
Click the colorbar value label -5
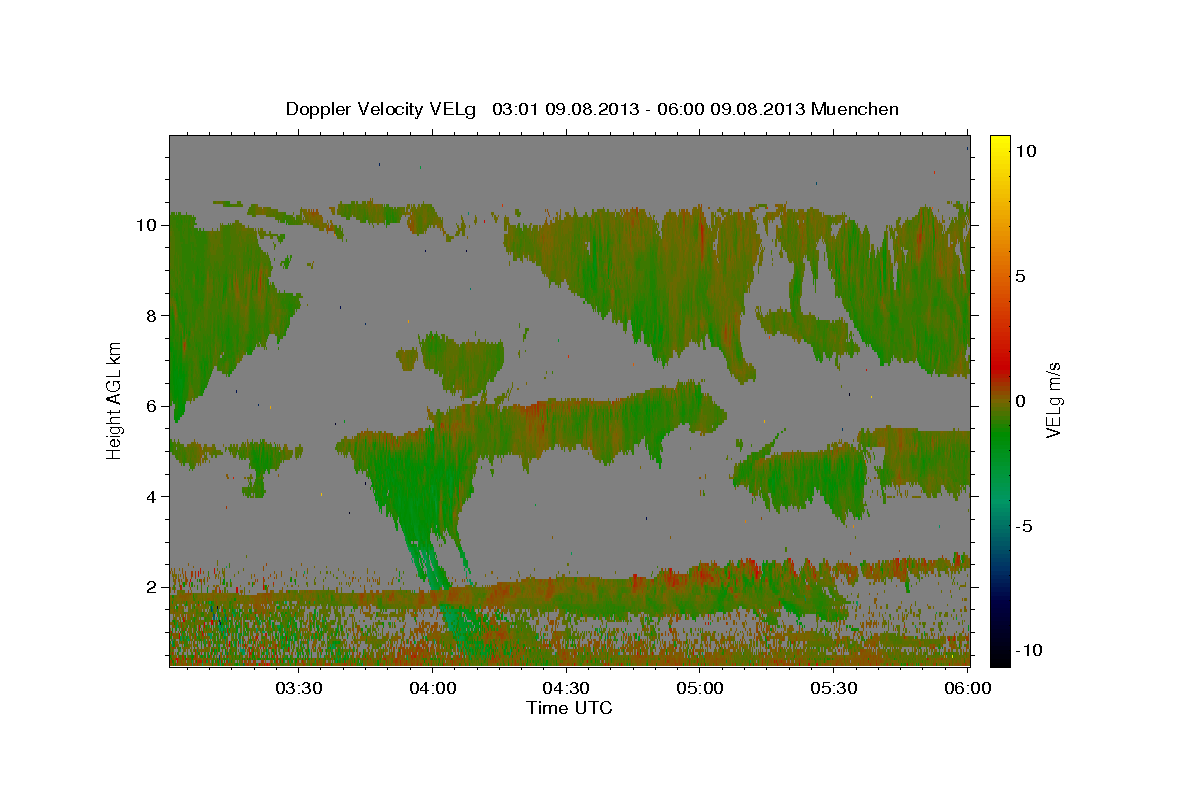tap(1025, 526)
